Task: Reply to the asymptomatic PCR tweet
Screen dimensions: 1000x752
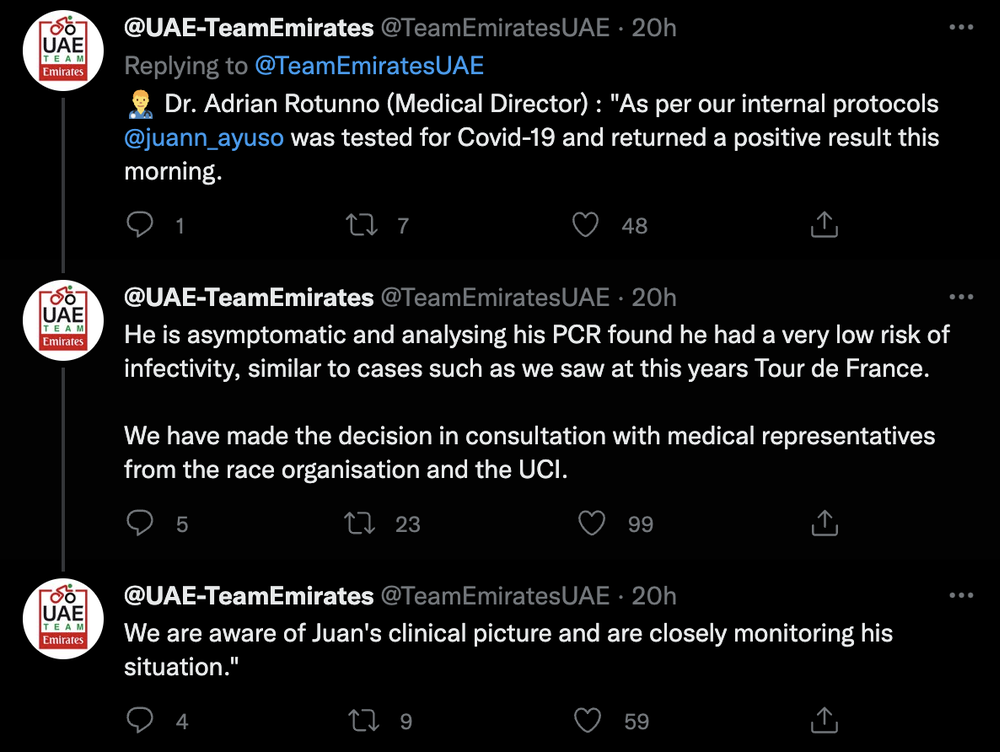Action: (140, 523)
